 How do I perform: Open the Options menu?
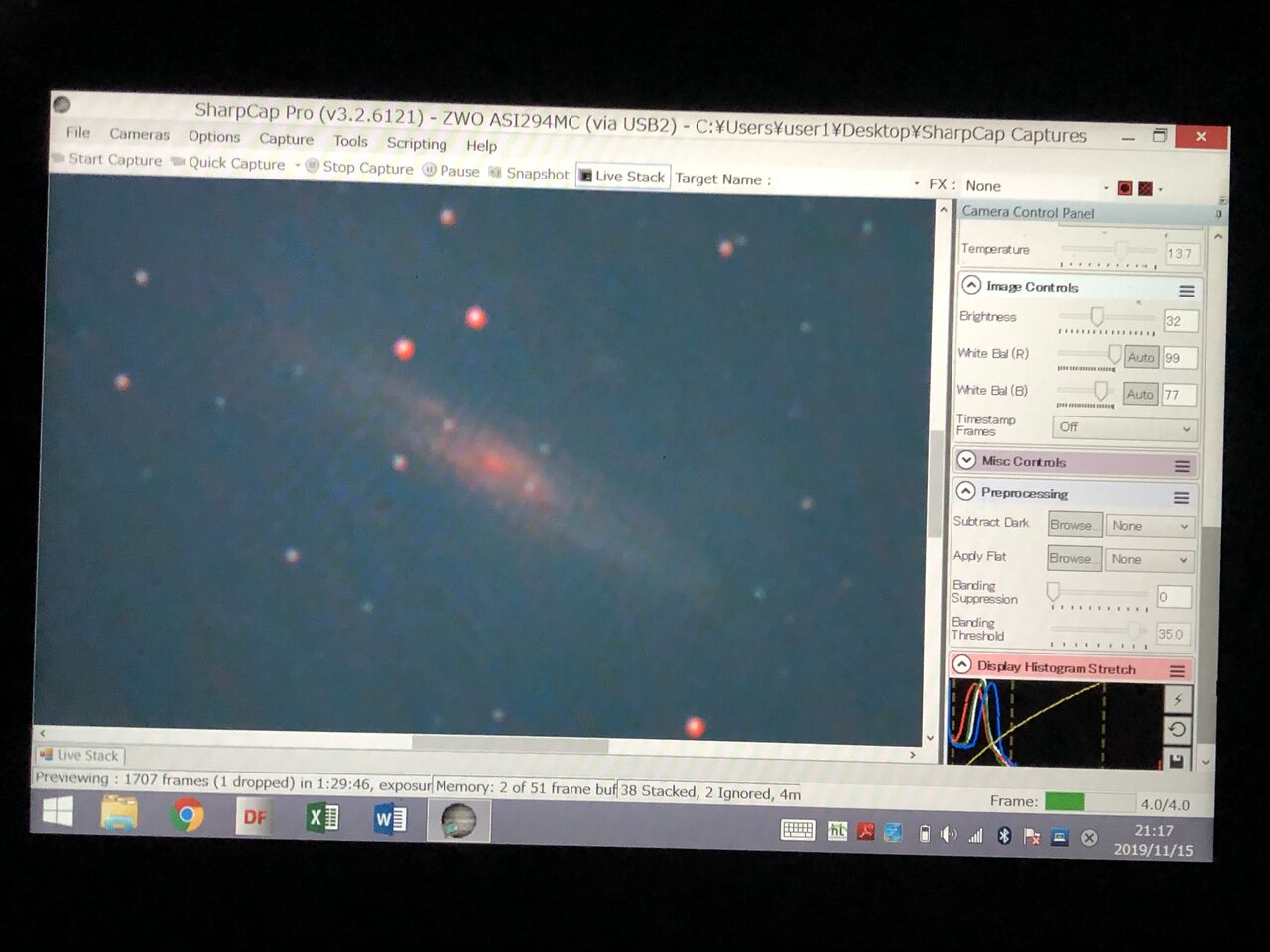click(214, 136)
